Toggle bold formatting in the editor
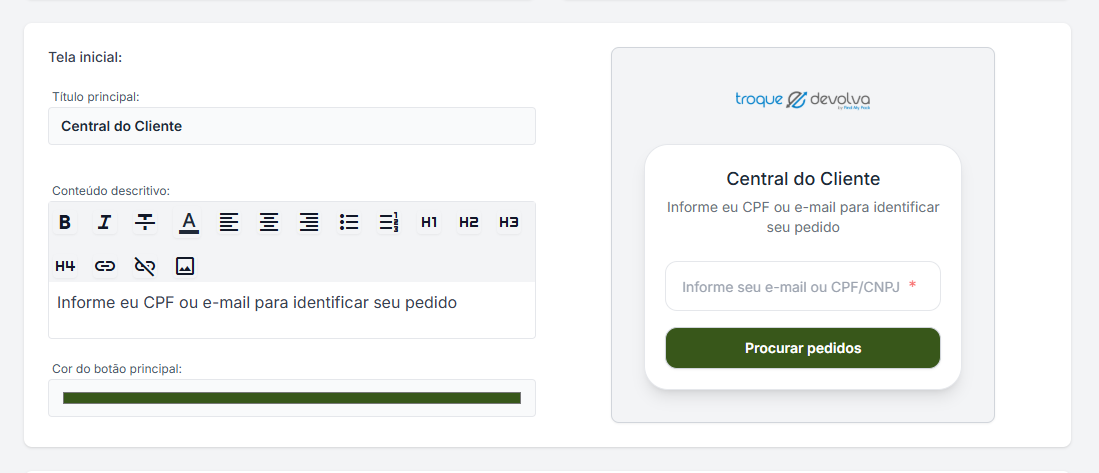1099x473 pixels. coord(65,222)
